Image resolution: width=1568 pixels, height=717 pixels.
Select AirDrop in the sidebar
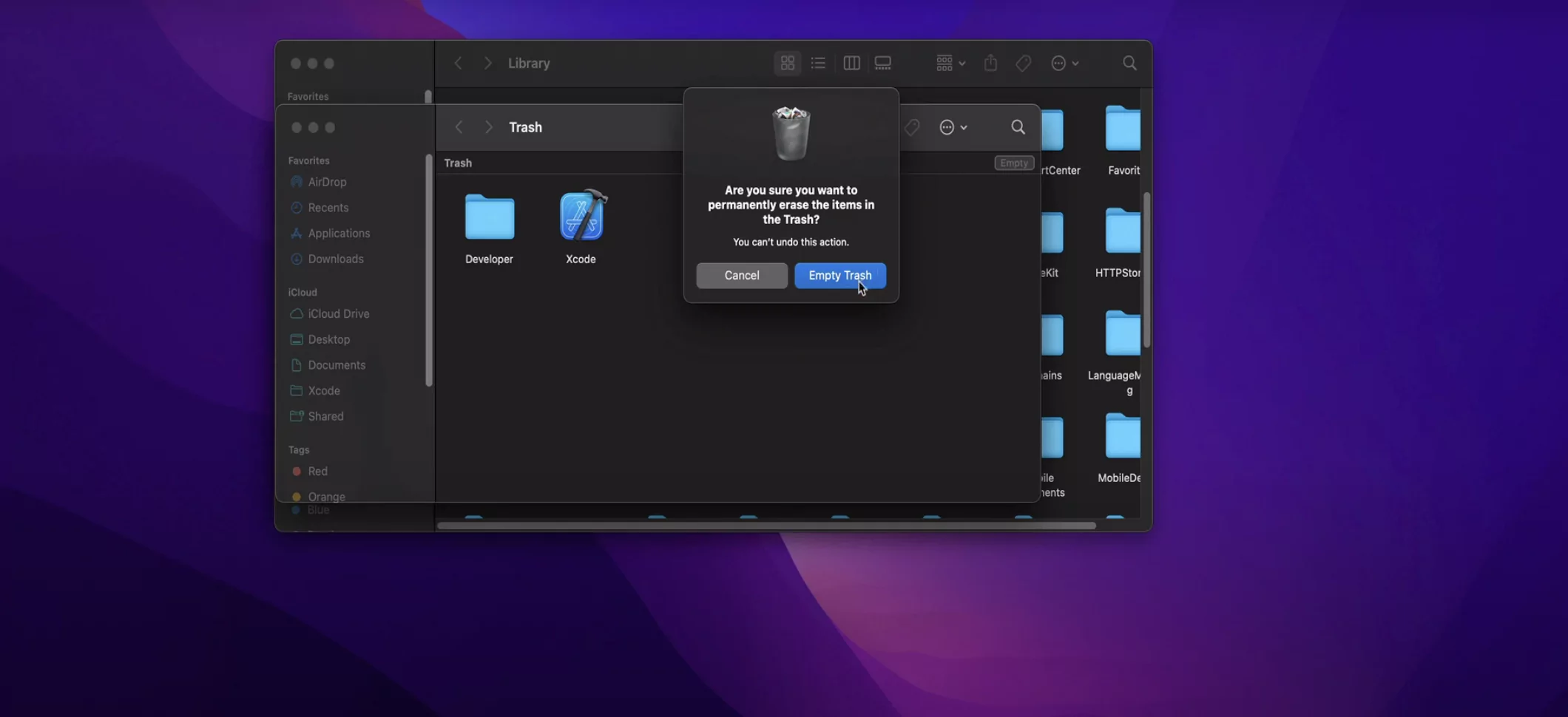[x=326, y=182]
